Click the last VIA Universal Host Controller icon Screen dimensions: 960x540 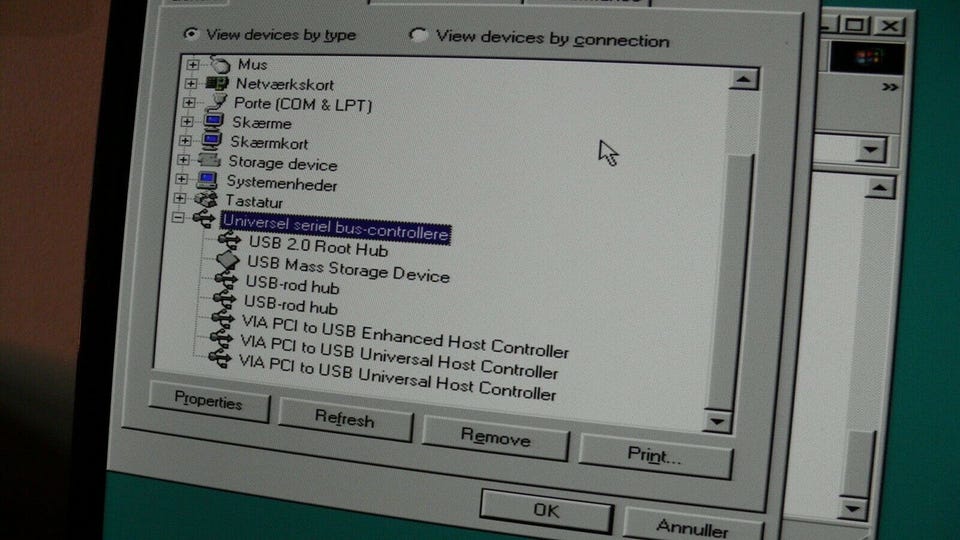point(219,358)
